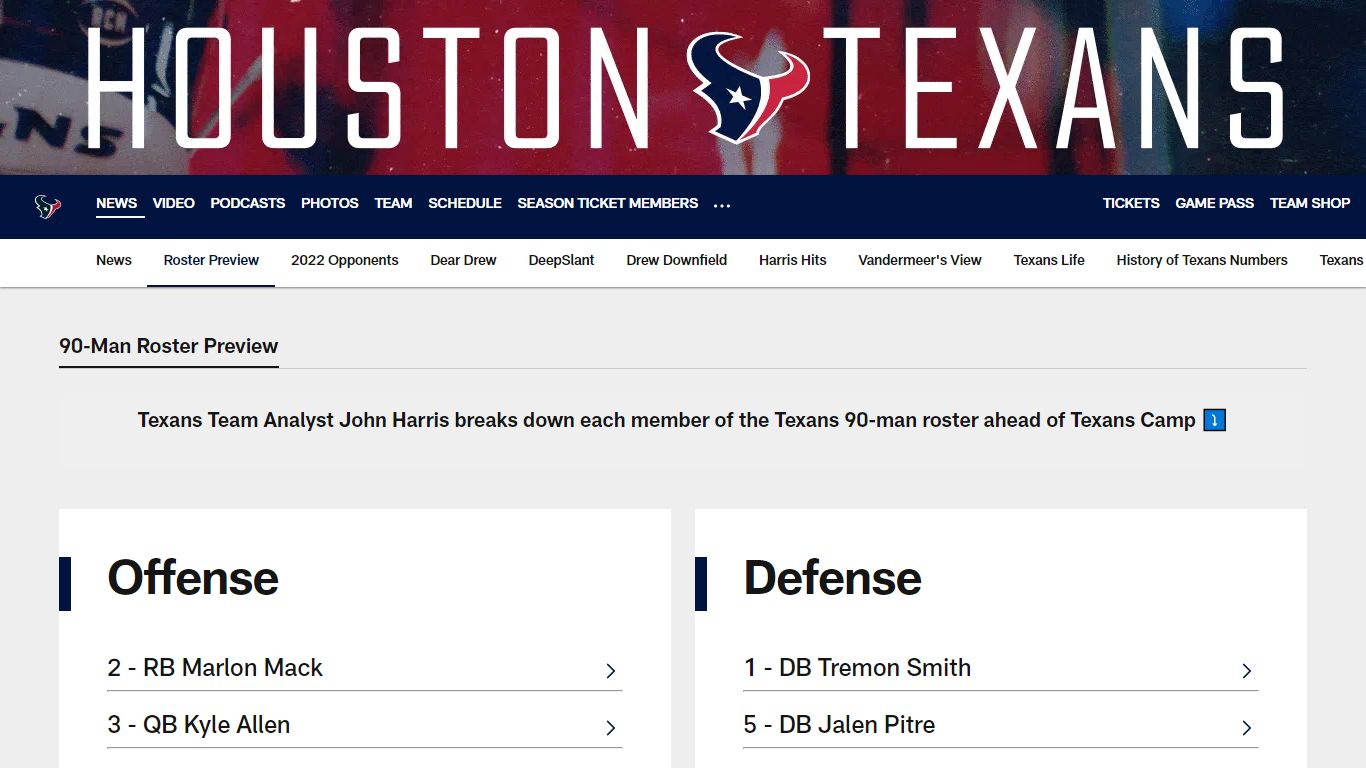The height and width of the screenshot is (768, 1366).
Task: Switch to the Texans Life tab
Action: [1049, 260]
